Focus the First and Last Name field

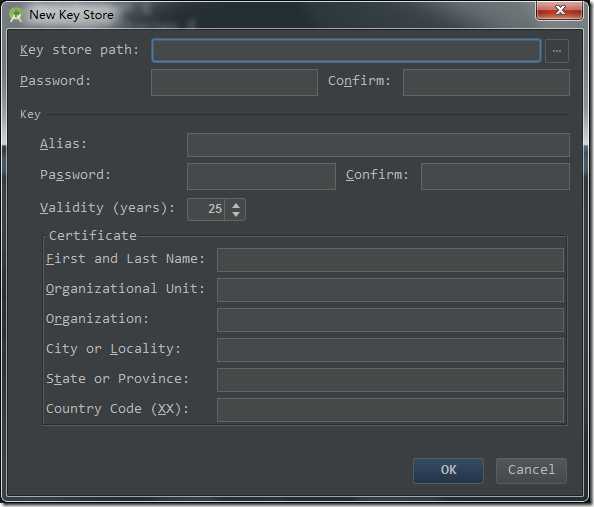(390, 260)
